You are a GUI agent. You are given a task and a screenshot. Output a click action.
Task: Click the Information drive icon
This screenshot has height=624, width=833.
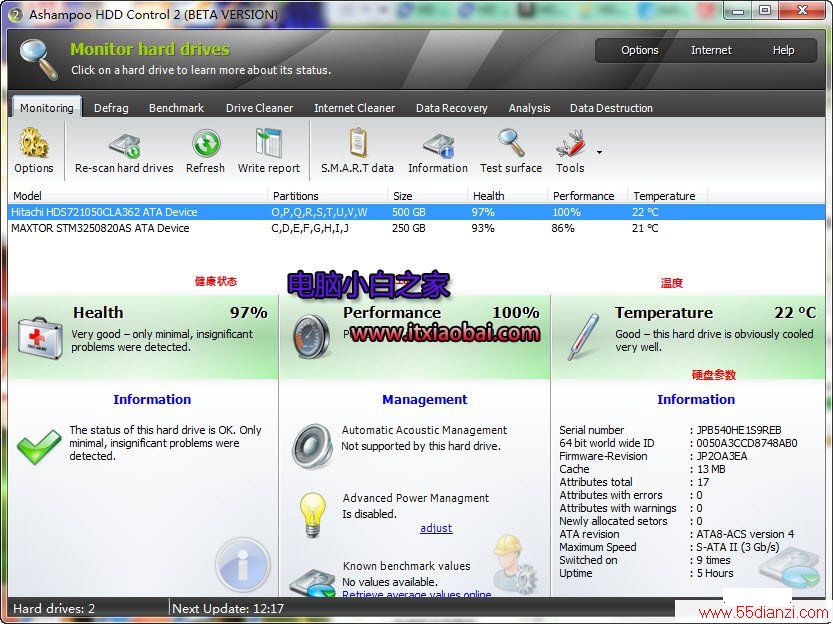pyautogui.click(x=438, y=146)
